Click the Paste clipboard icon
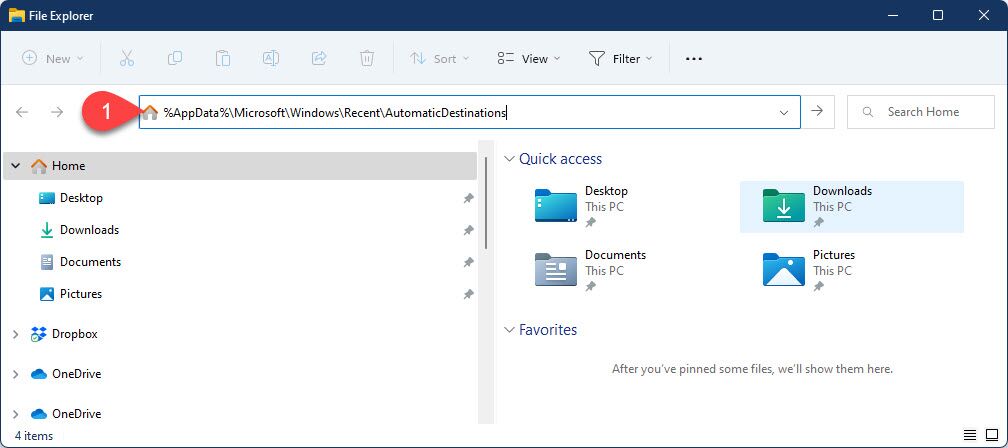 click(x=222, y=58)
